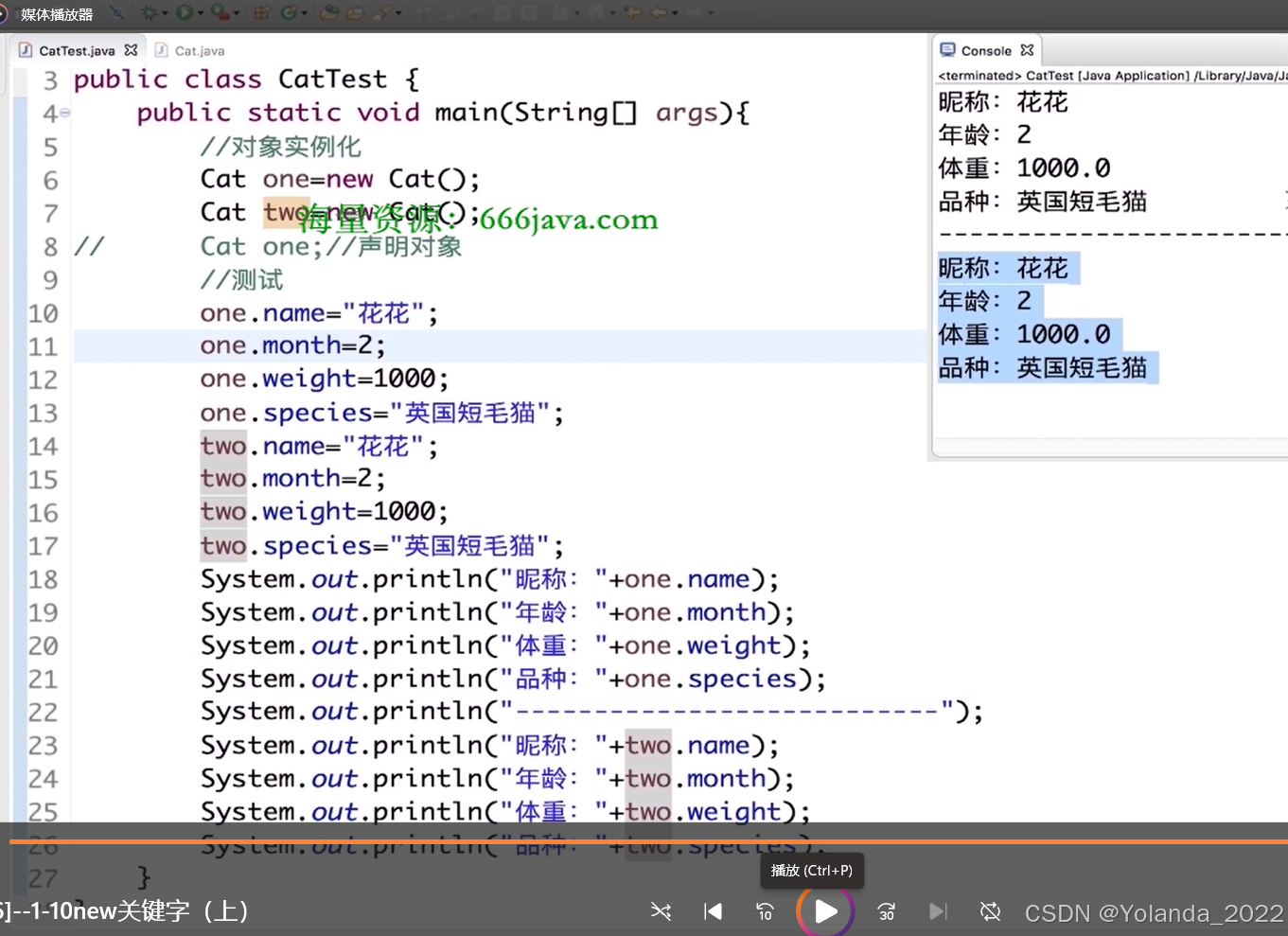Click the Search flashlight toolbar icon
The height and width of the screenshot is (936, 1288).
point(382,12)
